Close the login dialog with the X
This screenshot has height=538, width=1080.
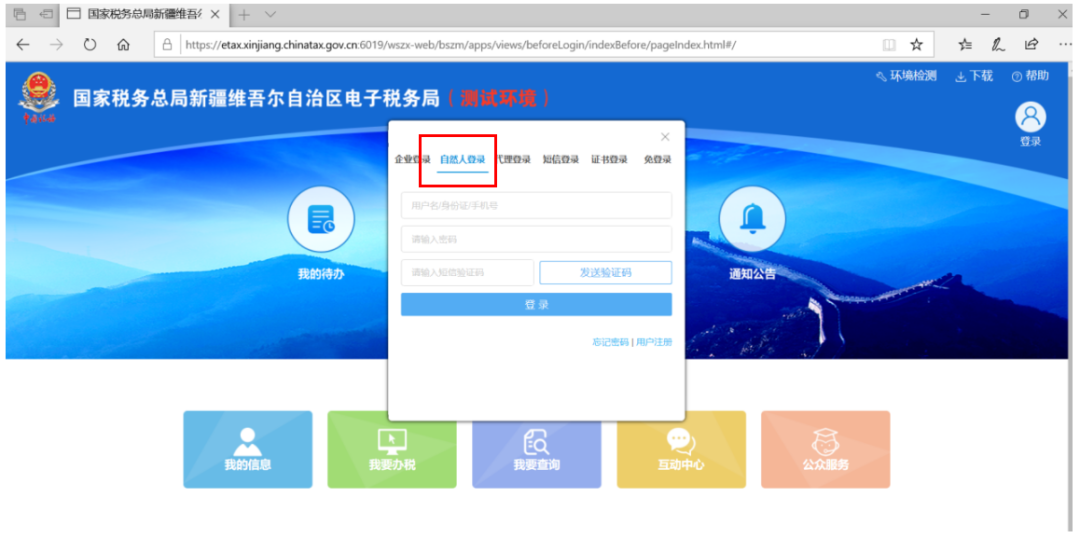pos(665,136)
